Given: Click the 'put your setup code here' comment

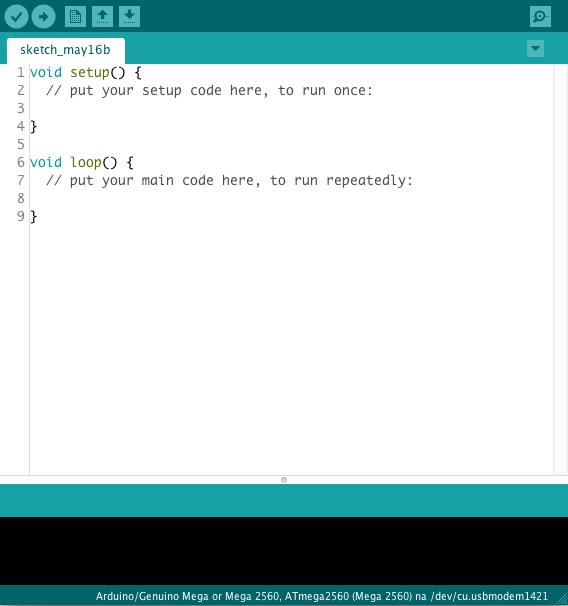Looking at the screenshot, I should (x=209, y=91).
